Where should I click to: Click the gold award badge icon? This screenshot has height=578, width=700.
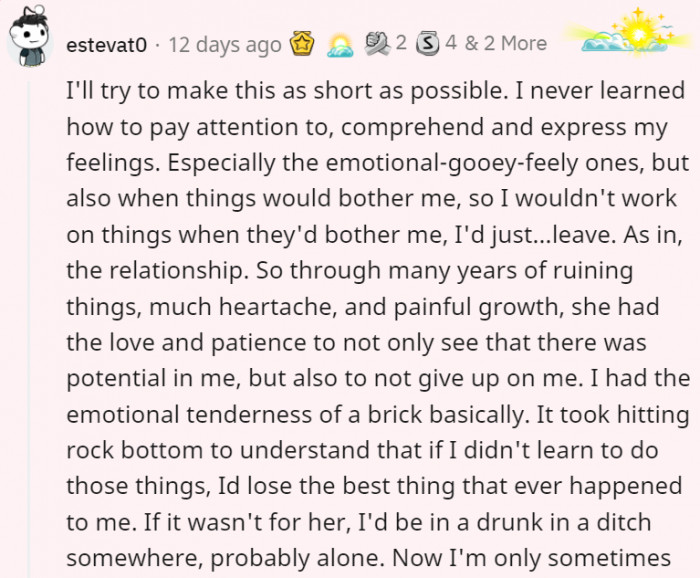click(301, 44)
